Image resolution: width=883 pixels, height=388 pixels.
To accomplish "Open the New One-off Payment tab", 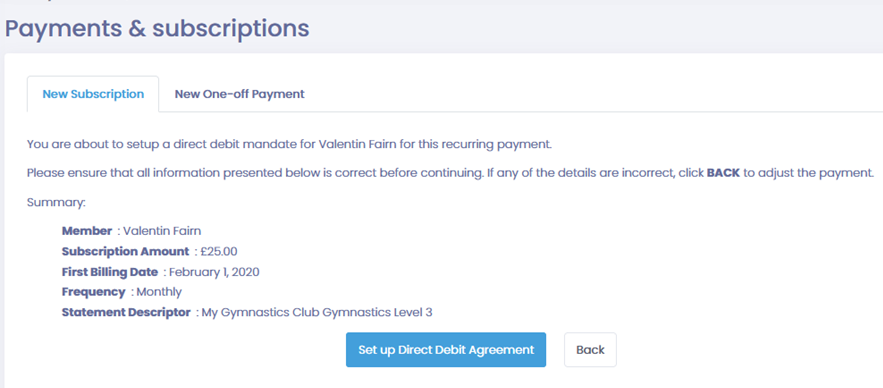I will (239, 94).
